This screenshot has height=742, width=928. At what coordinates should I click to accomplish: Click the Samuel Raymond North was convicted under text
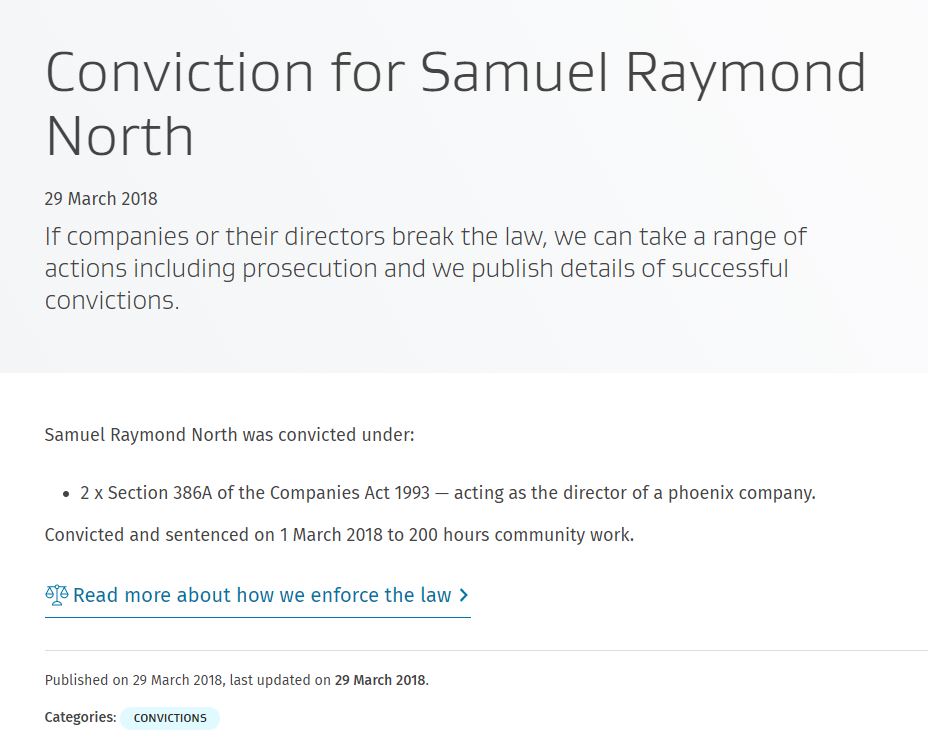coord(229,435)
